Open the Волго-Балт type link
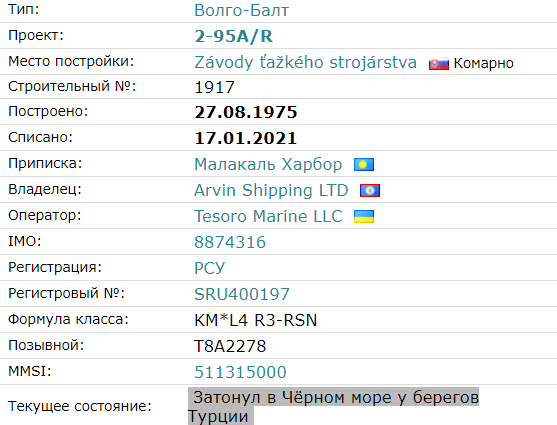 [x=242, y=10]
